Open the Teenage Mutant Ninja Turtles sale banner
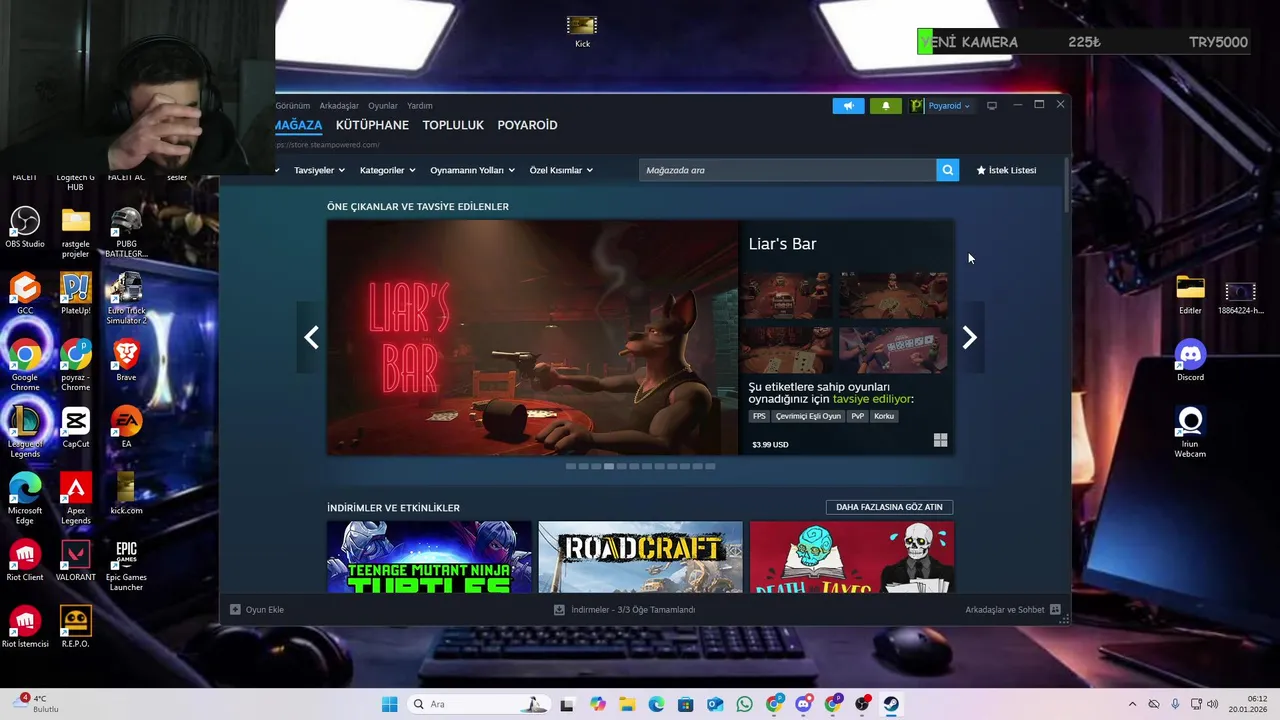Image resolution: width=1280 pixels, height=720 pixels. tap(429, 557)
